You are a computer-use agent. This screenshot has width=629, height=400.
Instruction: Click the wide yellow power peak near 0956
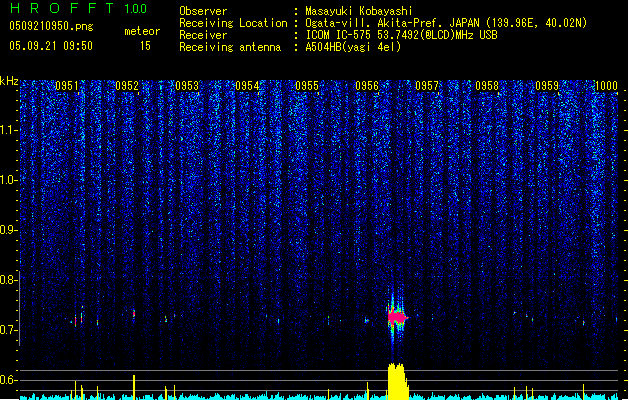[398, 381]
